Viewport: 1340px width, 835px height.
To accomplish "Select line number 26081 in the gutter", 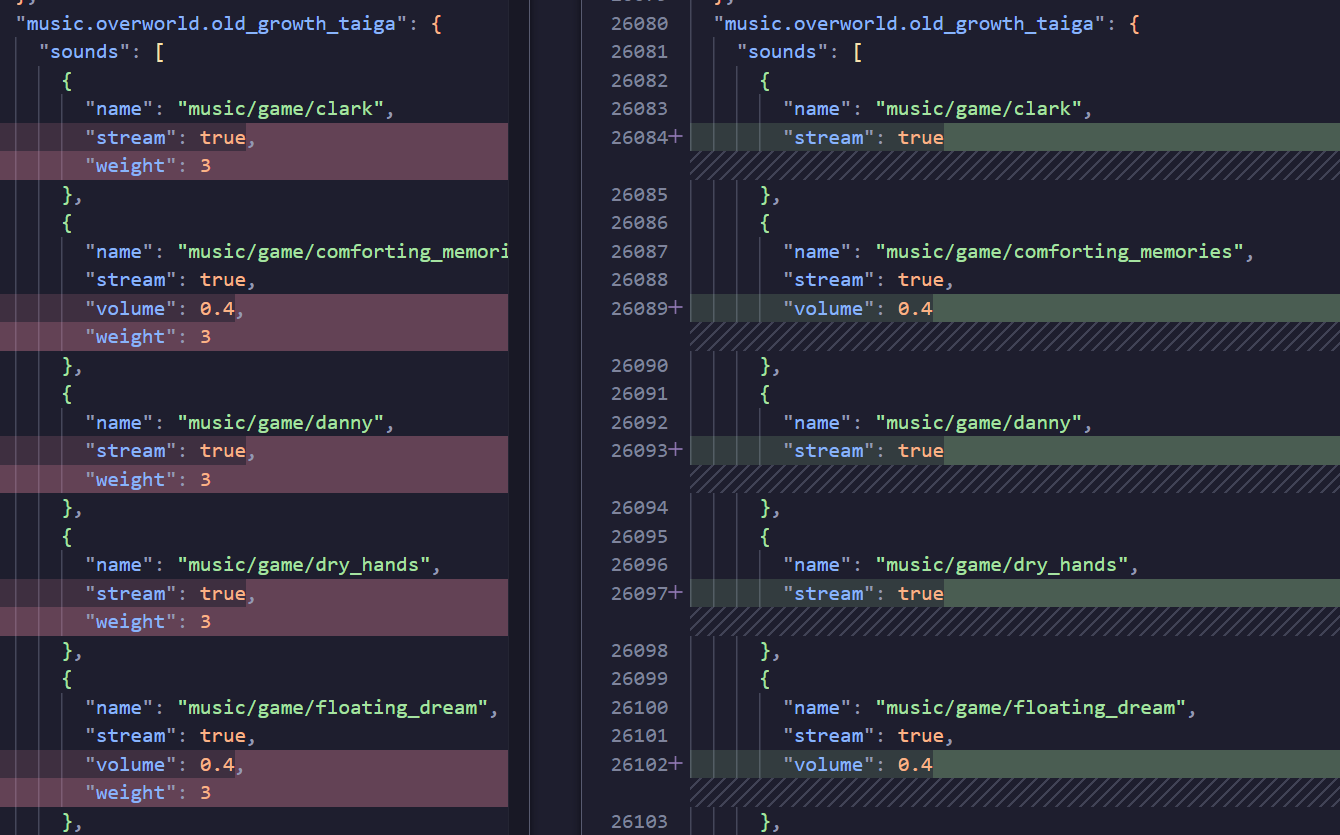I will click(x=640, y=52).
